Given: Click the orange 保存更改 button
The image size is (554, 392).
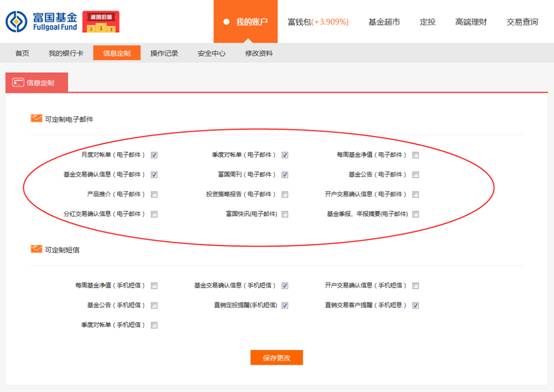Looking at the screenshot, I should coord(277,358).
